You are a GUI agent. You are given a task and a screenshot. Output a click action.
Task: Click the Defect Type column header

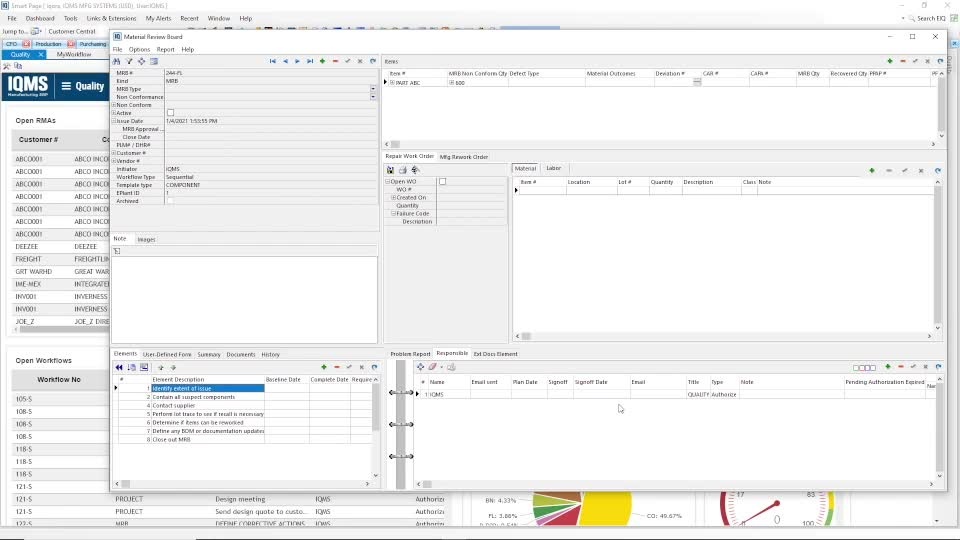click(x=546, y=73)
